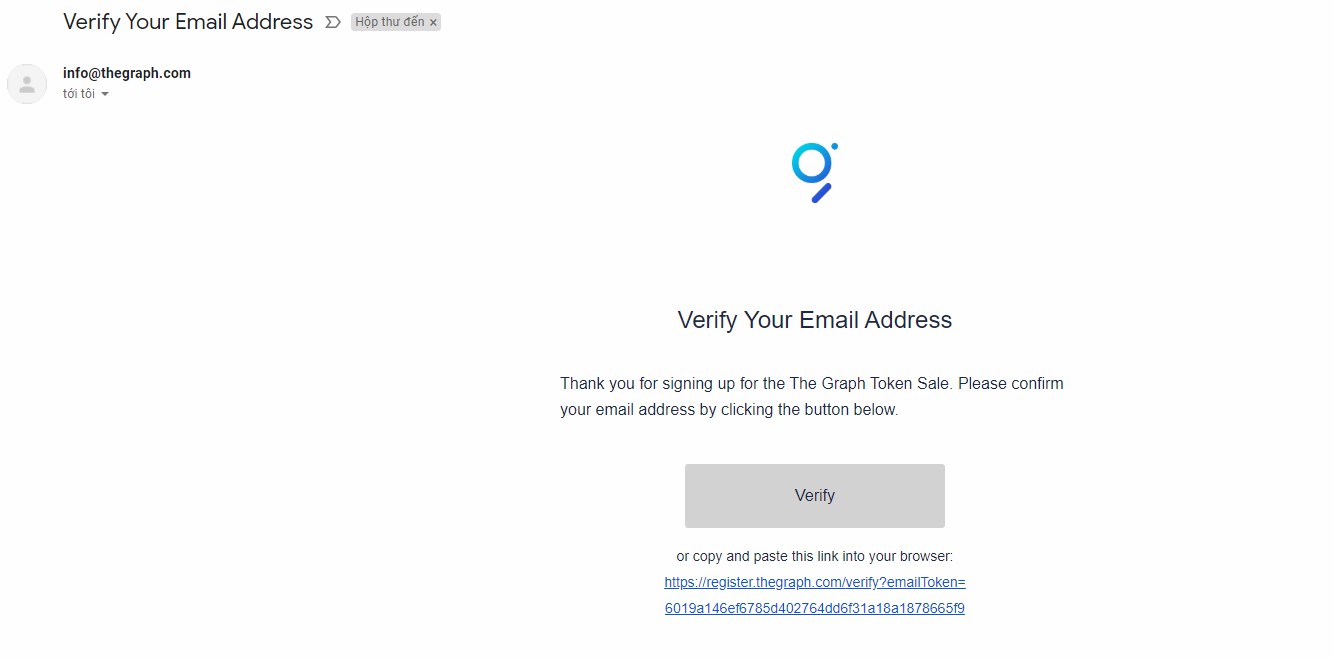This screenshot has height=658, width=1333.
Task: Remove the Hộp thư đến label
Action: coord(433,22)
